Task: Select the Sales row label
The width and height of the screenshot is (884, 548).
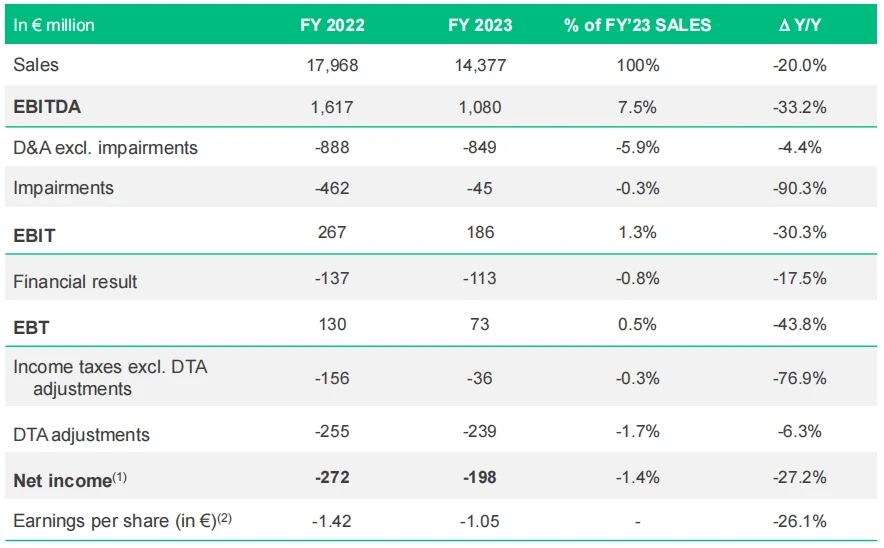Action: tap(36, 65)
